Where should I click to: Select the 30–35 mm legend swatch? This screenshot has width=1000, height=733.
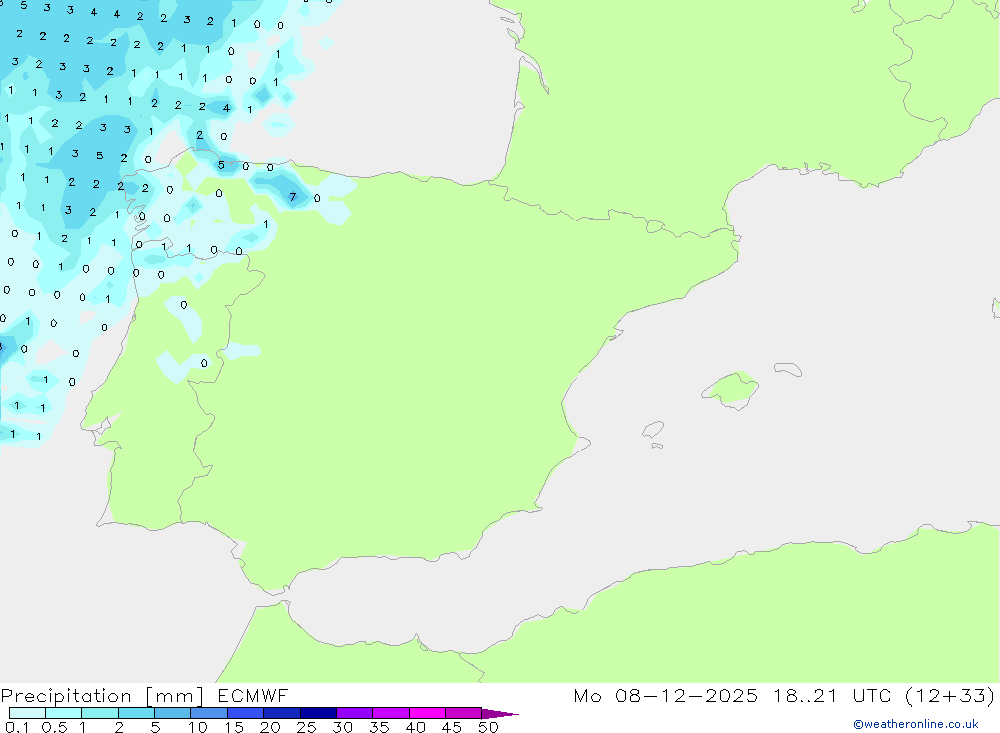(x=354, y=713)
